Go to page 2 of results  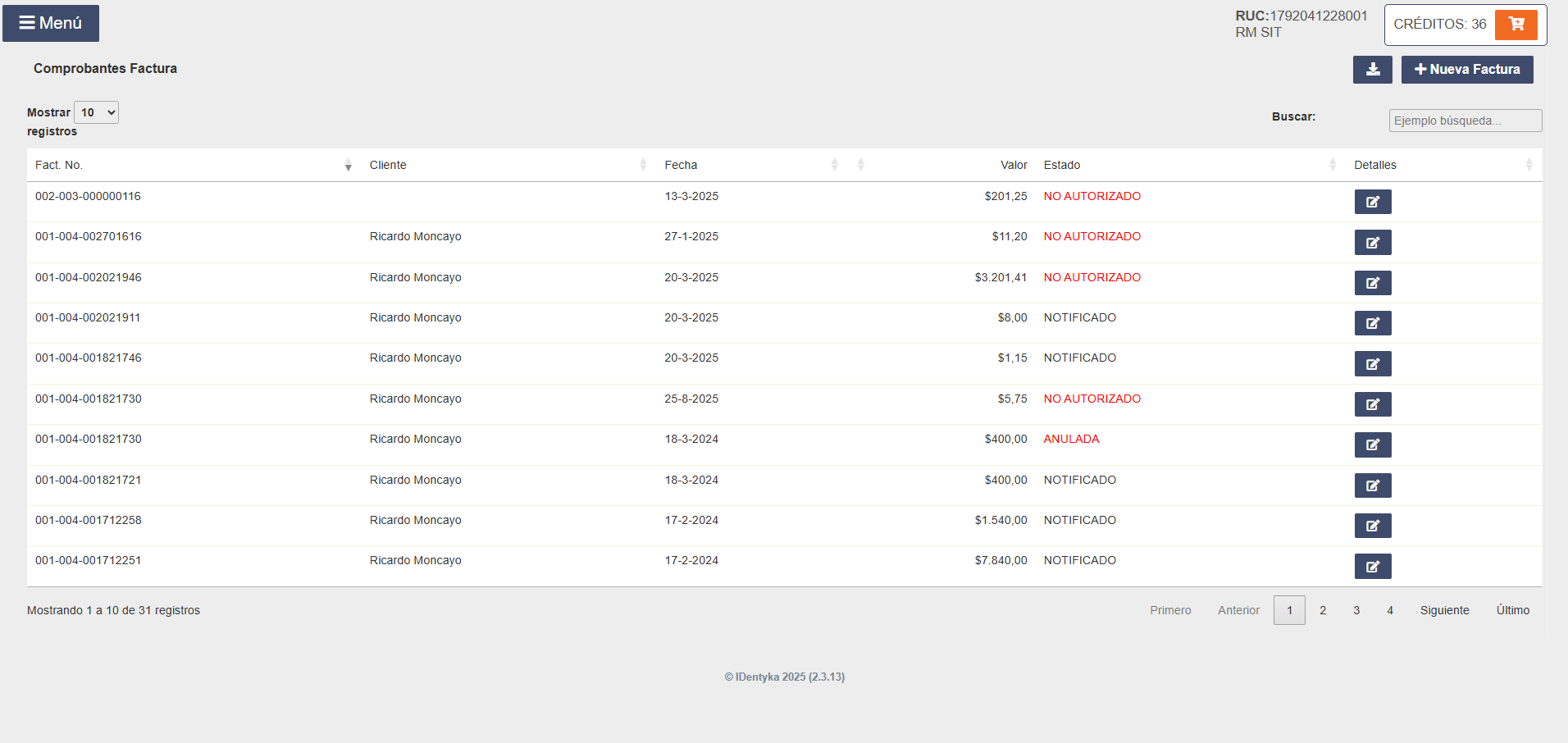pos(1323,610)
